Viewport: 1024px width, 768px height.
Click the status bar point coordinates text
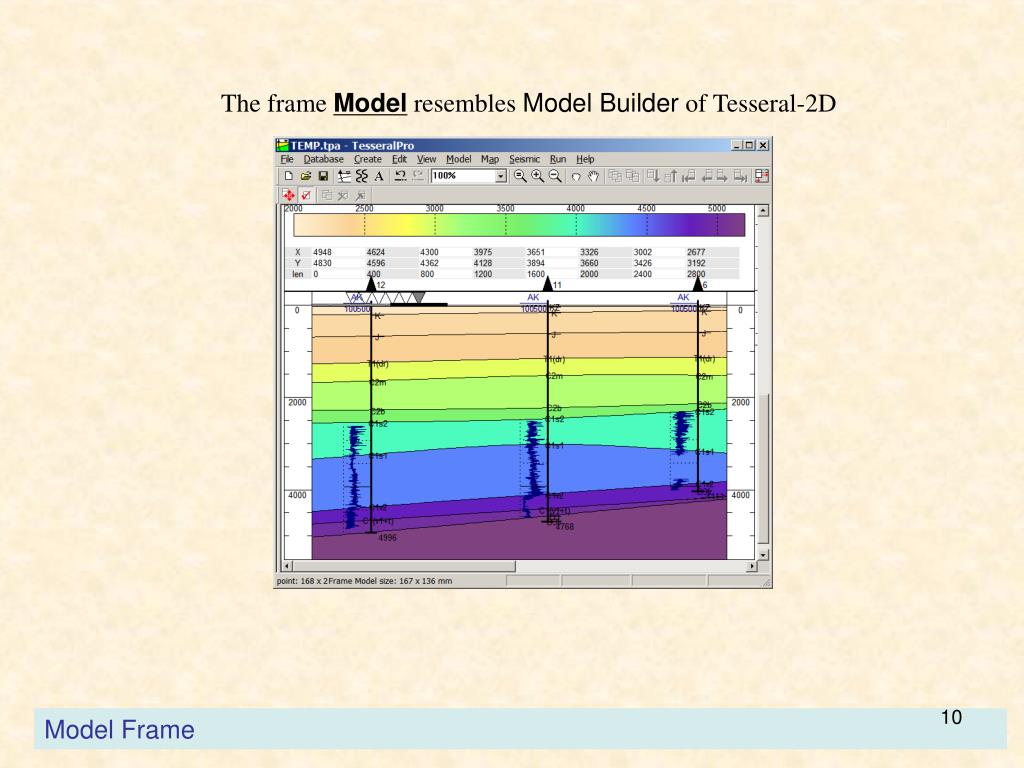tap(303, 581)
